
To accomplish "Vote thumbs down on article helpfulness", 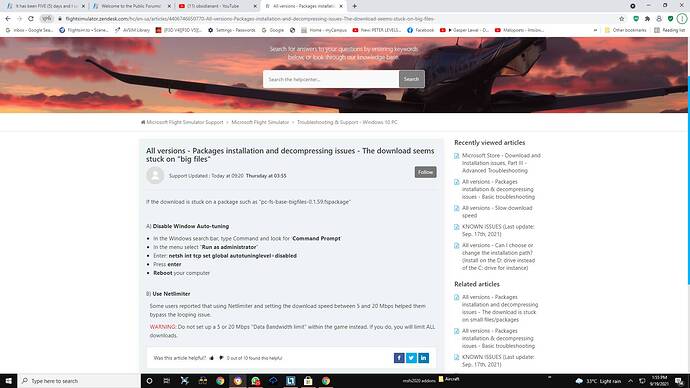I will pyautogui.click(x=221, y=358).
